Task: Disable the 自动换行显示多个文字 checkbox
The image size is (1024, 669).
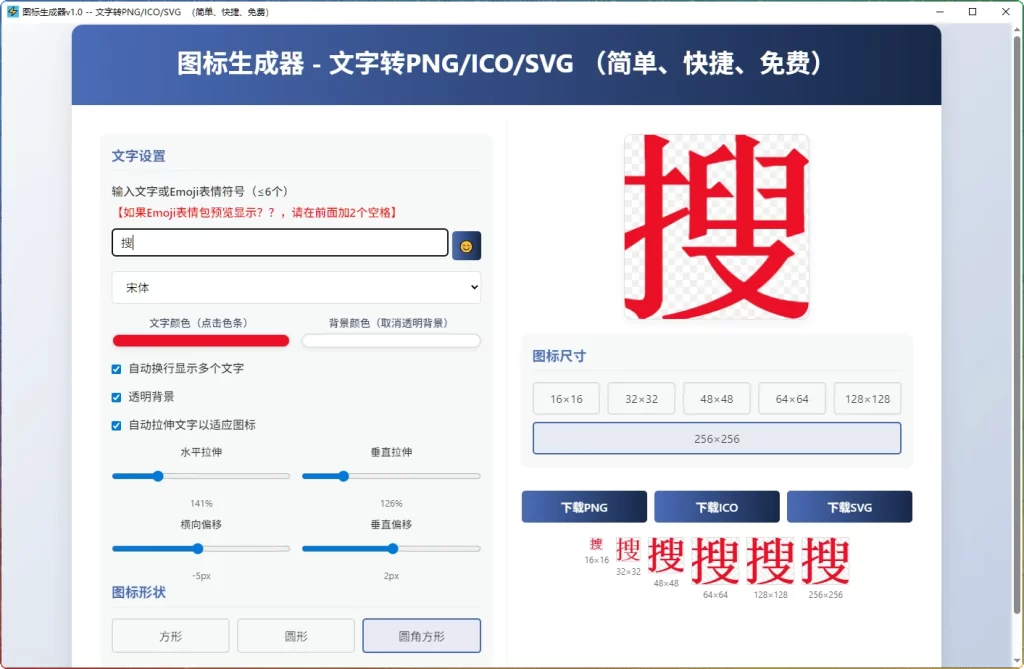Action: (x=116, y=368)
